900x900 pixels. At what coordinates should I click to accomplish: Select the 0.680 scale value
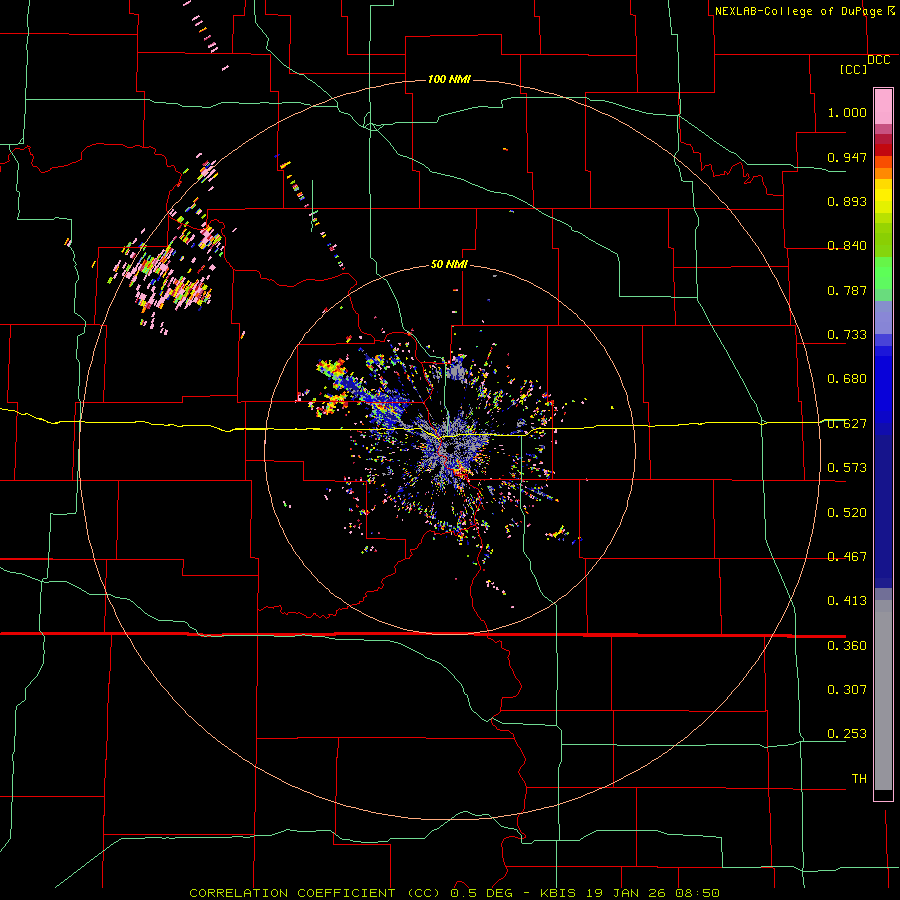click(x=847, y=379)
